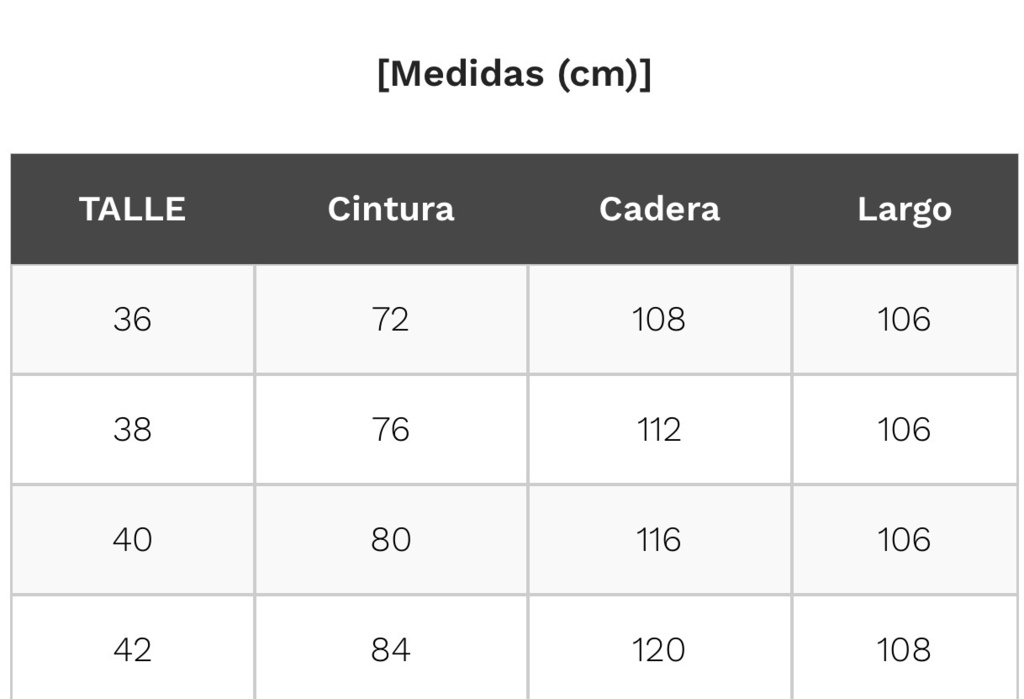Click cadera value 108 in row 36
This screenshot has width=1024, height=699.
(659, 319)
